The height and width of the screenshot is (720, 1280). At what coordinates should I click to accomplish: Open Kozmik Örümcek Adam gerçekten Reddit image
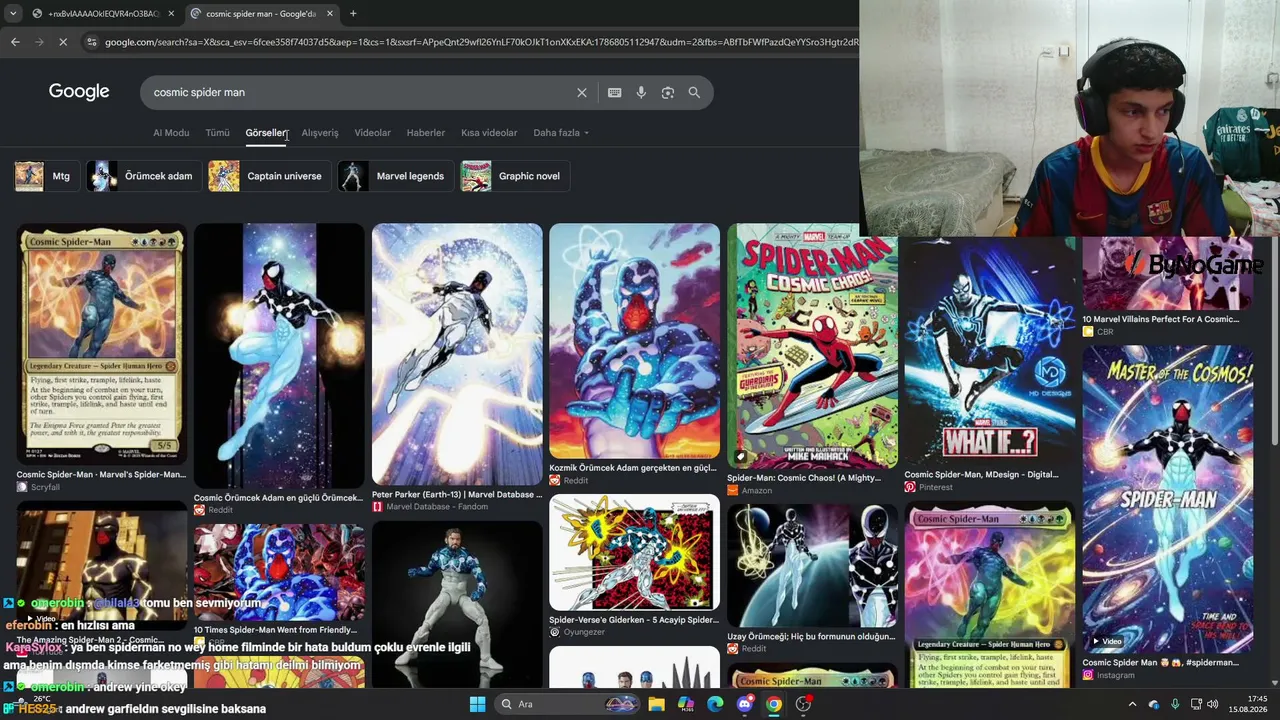tap(634, 341)
